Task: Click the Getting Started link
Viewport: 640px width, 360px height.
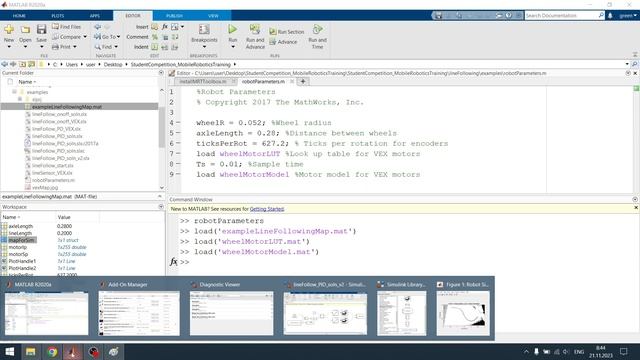Action: point(267,209)
